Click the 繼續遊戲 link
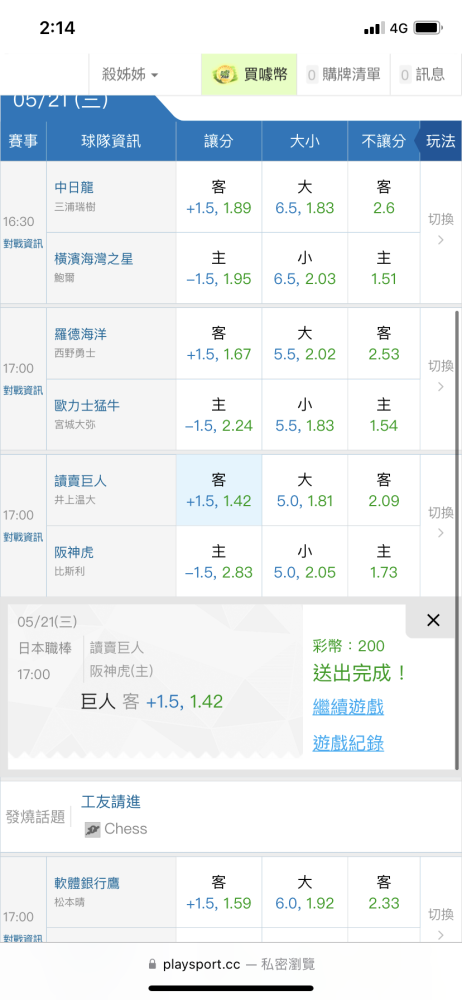This screenshot has width=462, height=1000. tap(348, 707)
